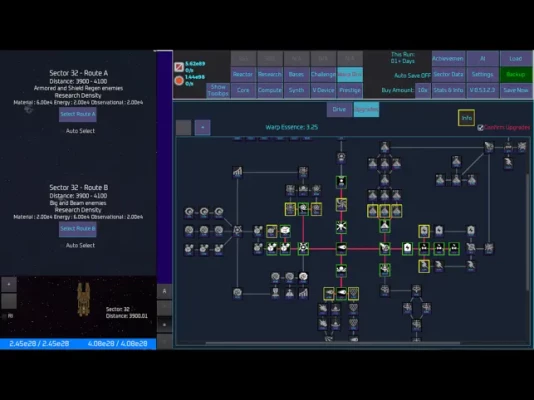
Task: Click Select Route A button
Action: pyautogui.click(x=78, y=114)
